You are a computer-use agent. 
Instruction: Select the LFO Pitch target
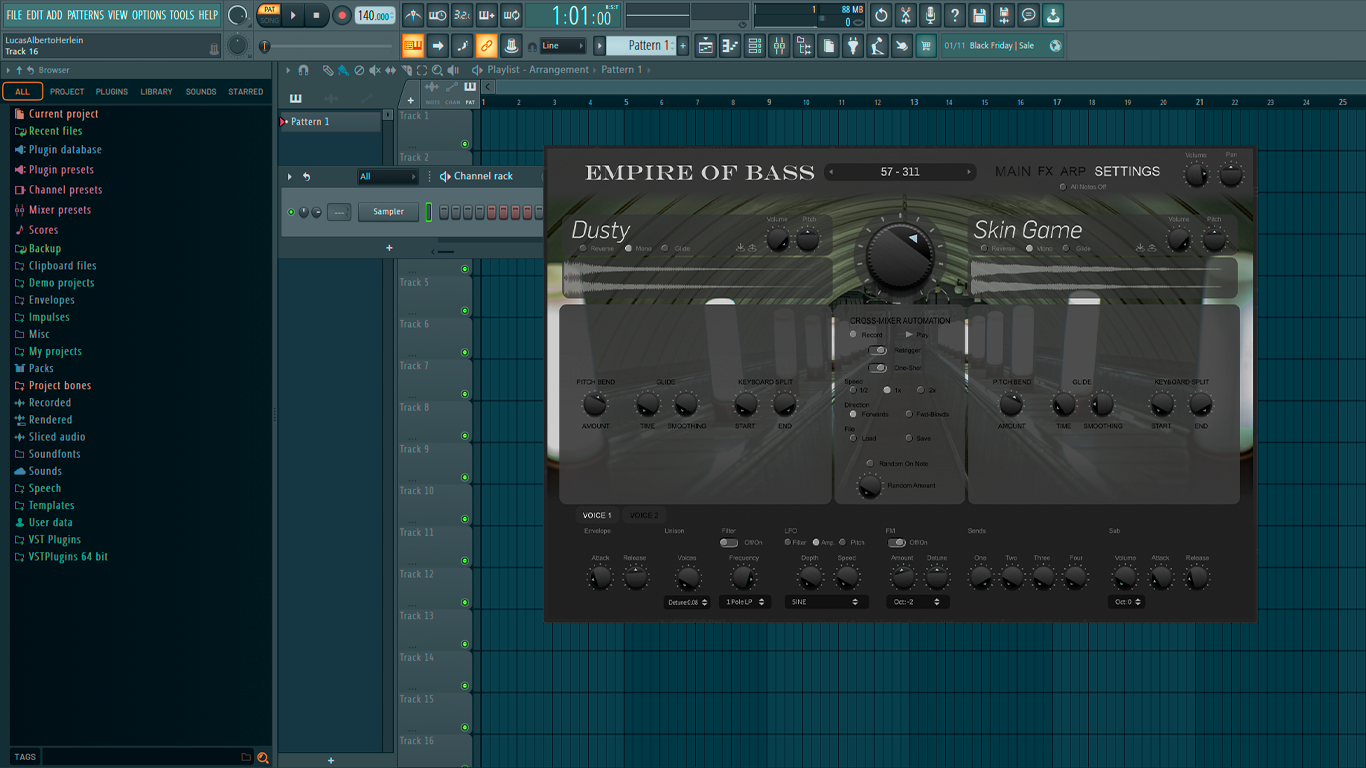844,542
